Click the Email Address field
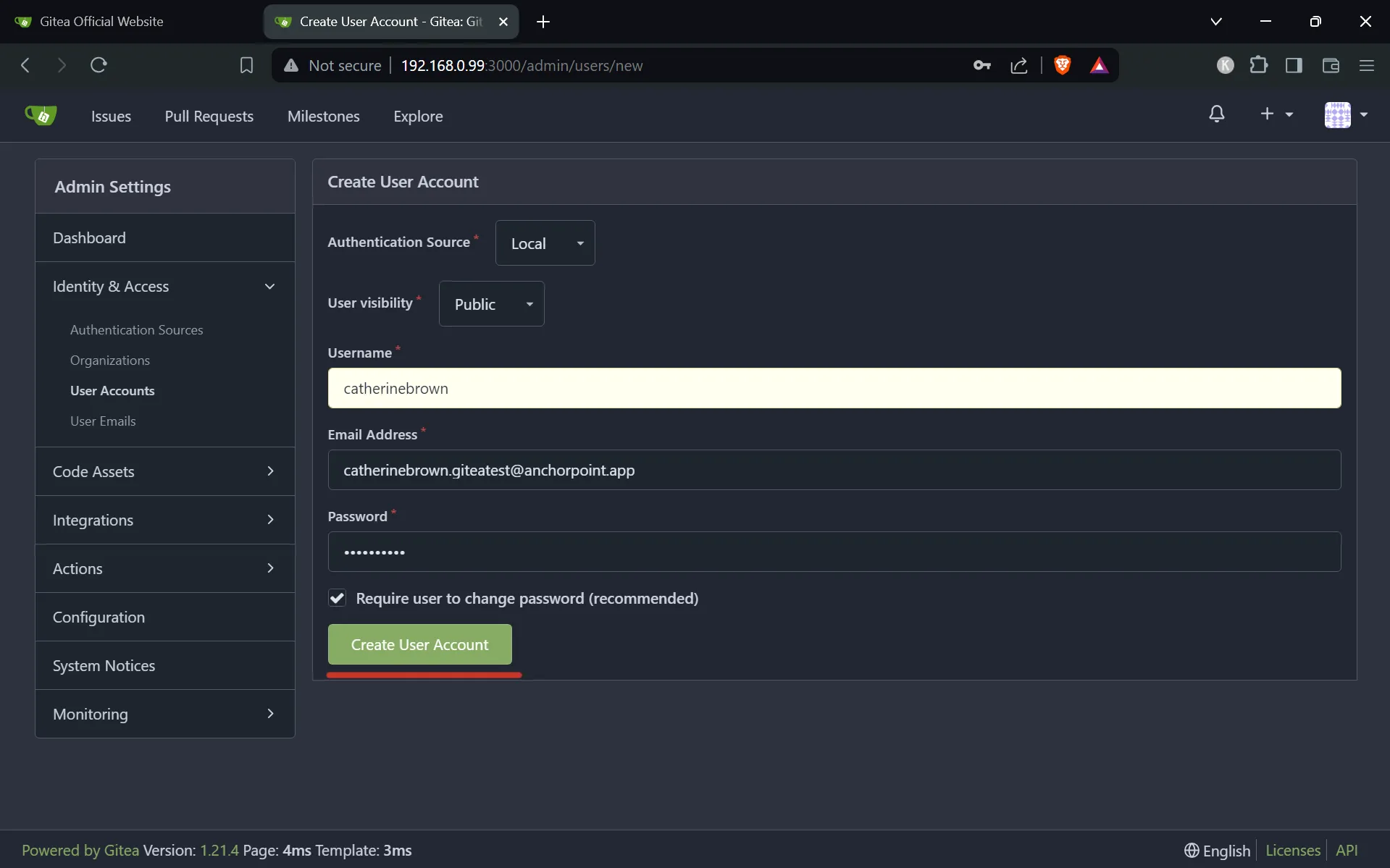This screenshot has height=868, width=1390. point(834,470)
